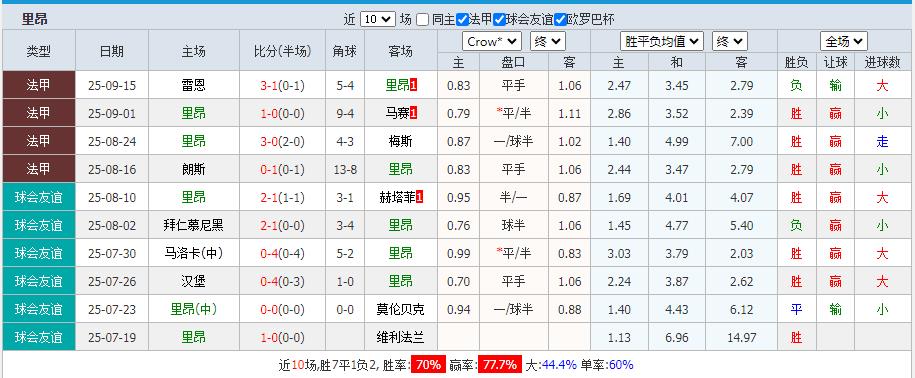915x378 pixels.
Task: Select home team 马洛卡(中)
Action: [x=193, y=254]
